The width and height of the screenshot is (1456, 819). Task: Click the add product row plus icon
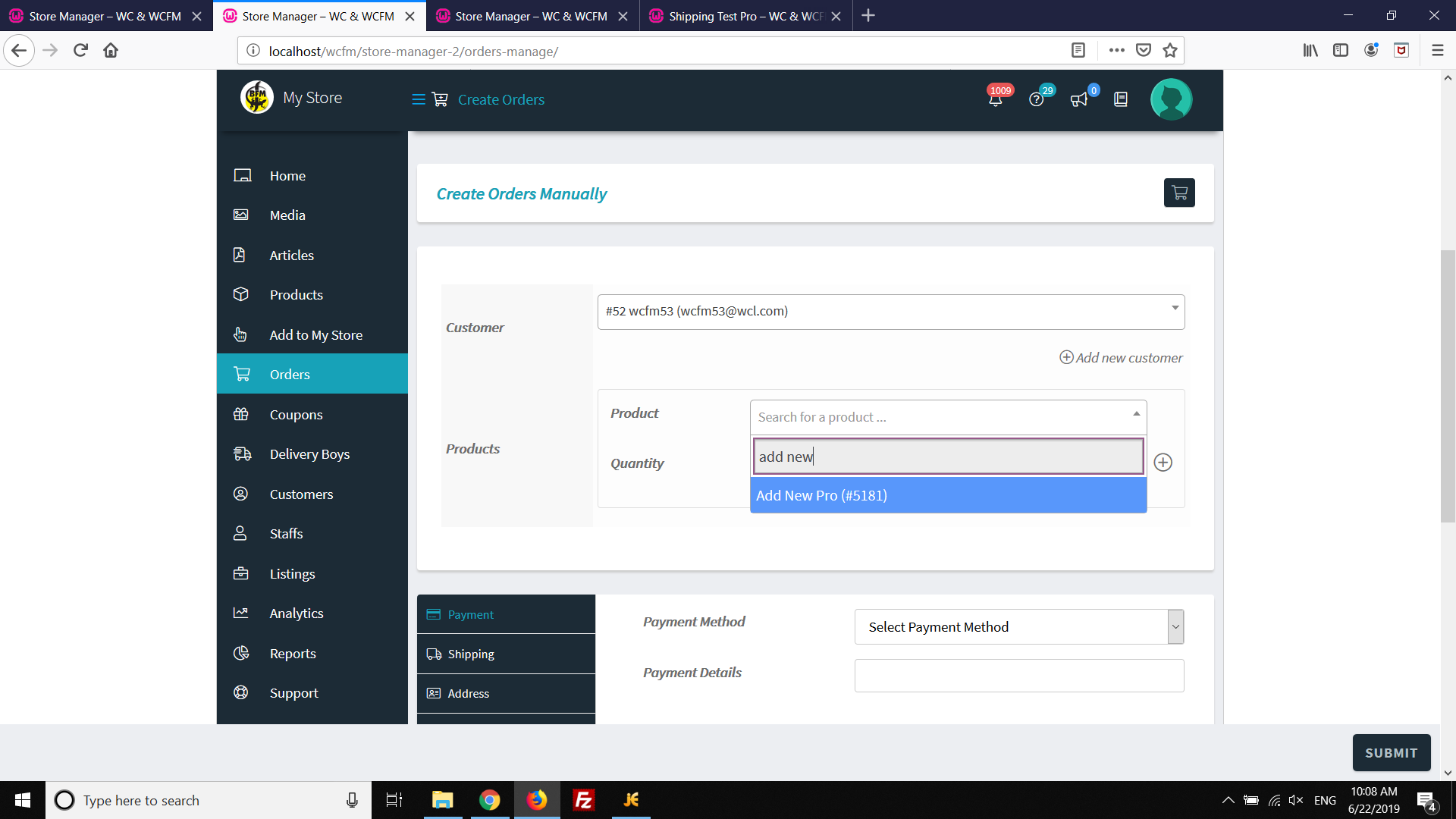pos(1163,463)
